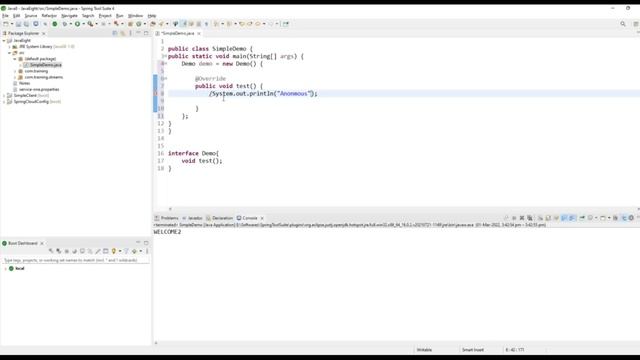The height and width of the screenshot is (360, 640).
Task: Click SimpleDemo.java file icon in Package Explorer
Action: (x=26, y=65)
